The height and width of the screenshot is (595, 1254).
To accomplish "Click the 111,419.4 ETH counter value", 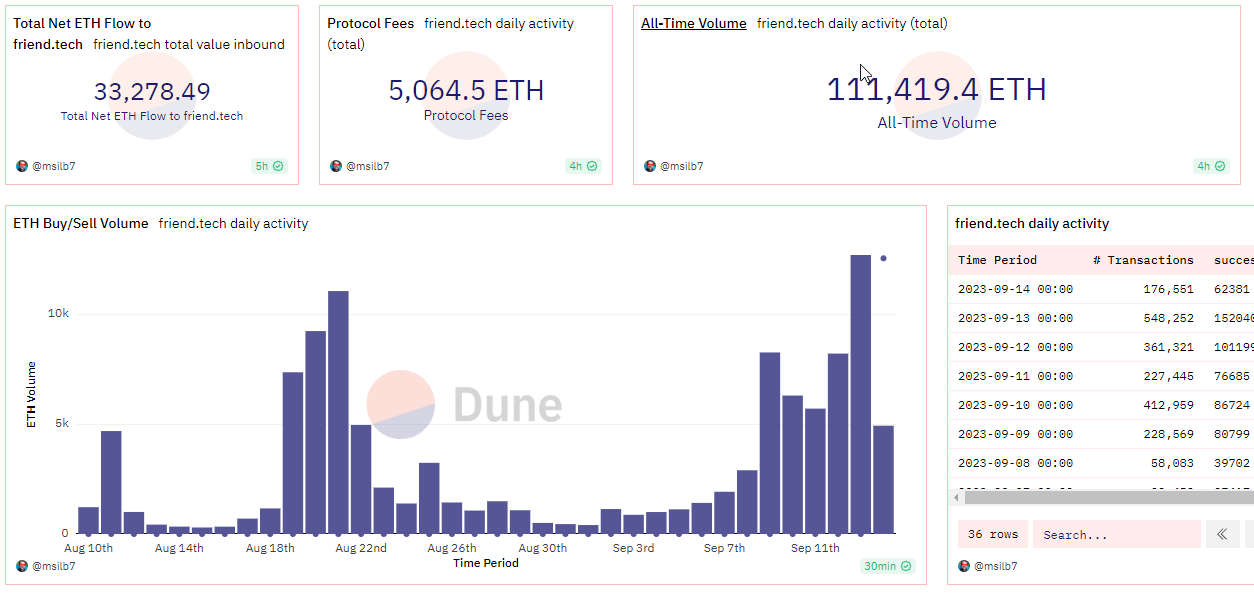I will [936, 89].
